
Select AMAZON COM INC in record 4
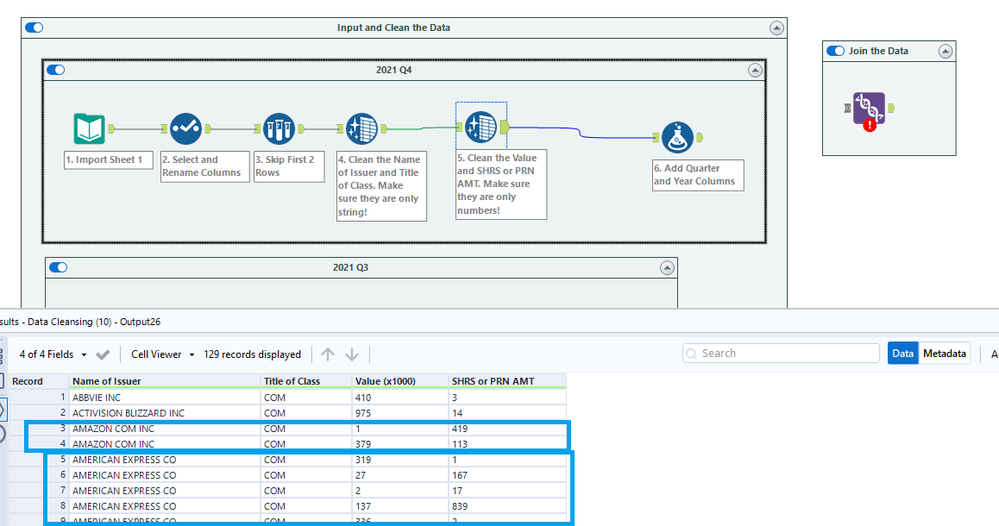pyautogui.click(x=164, y=444)
